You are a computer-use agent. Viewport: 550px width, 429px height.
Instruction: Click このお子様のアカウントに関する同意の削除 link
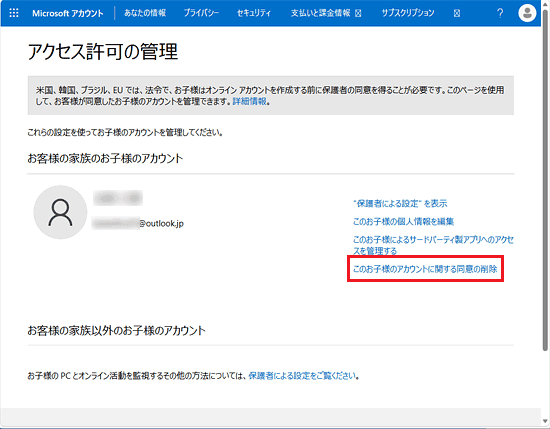[425, 269]
